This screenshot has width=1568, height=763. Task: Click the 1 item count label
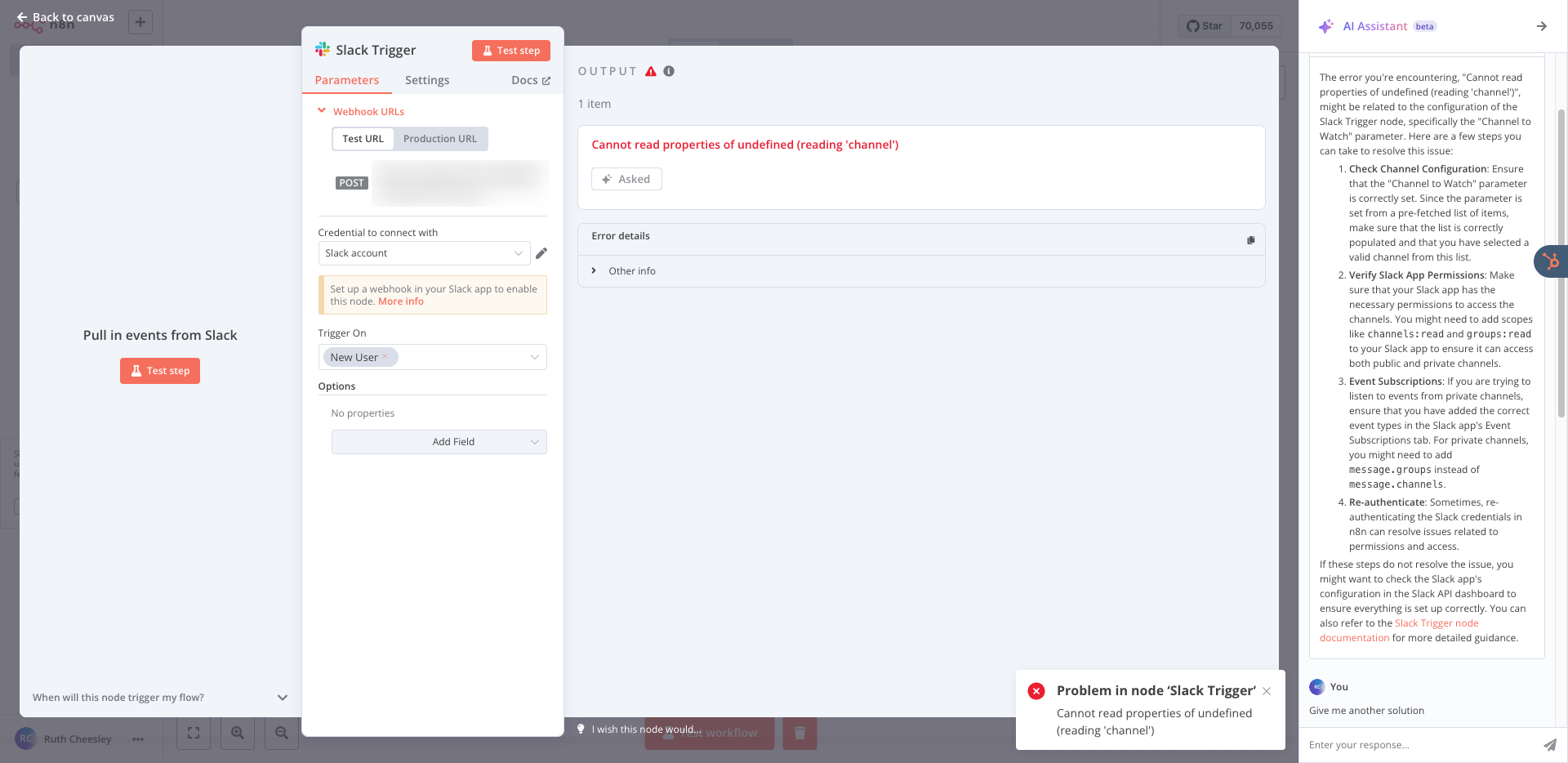595,104
